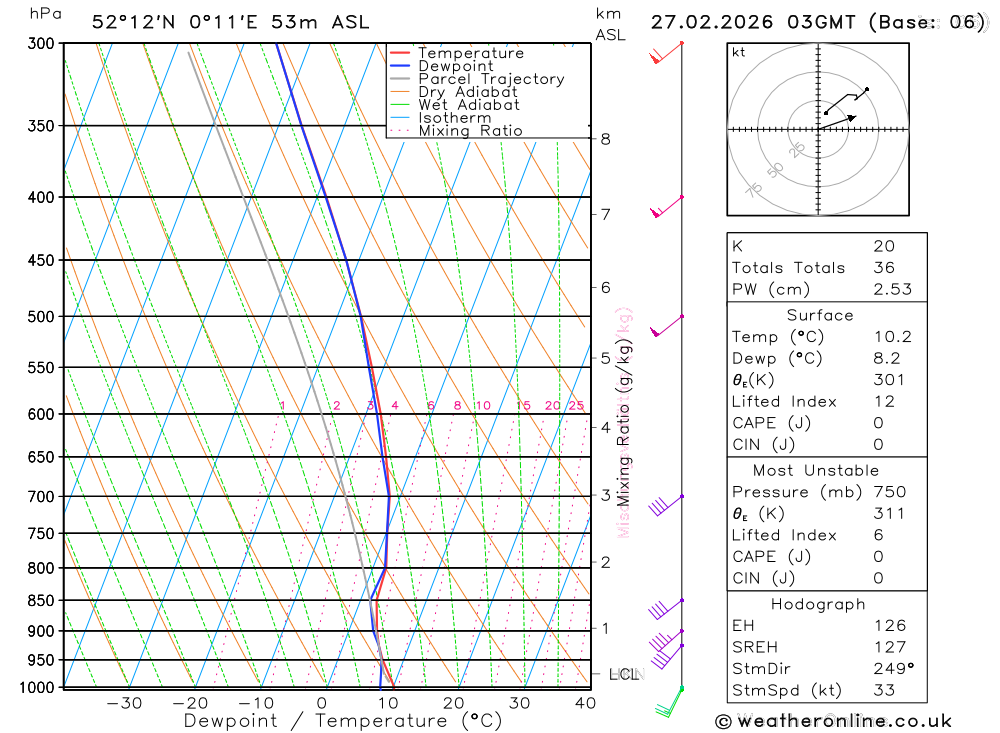Click the 50 ring label in hodograph
This screenshot has height=733, width=1000.
click(775, 170)
